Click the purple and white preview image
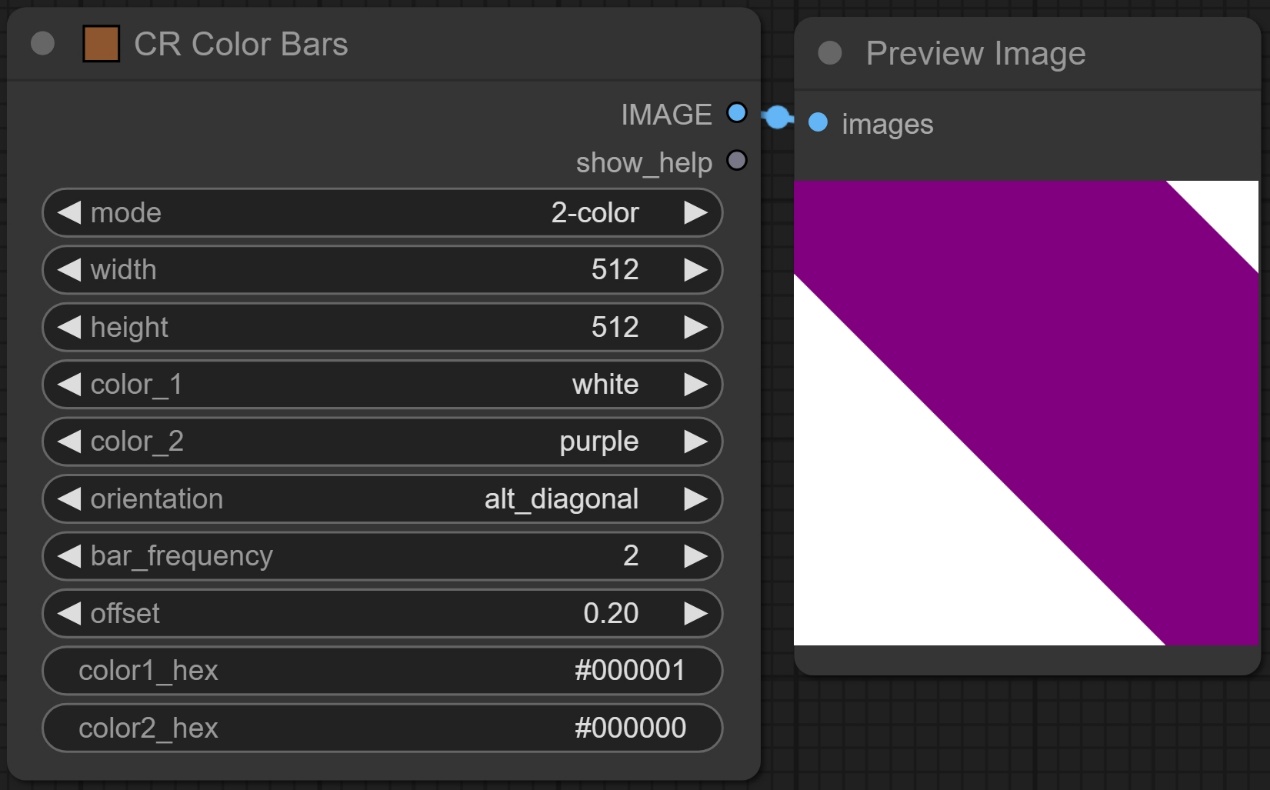Viewport: 1270px width, 790px height. (x=1026, y=413)
